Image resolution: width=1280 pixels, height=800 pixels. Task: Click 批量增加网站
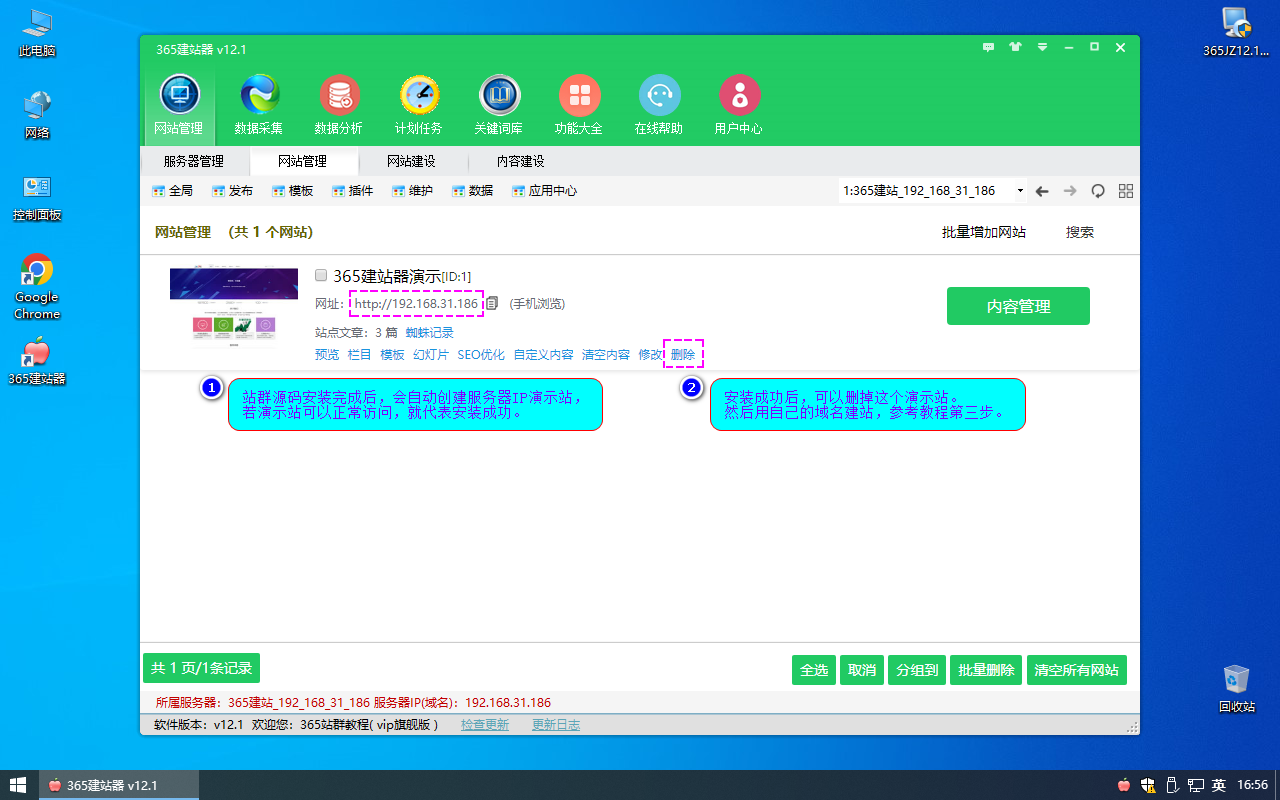984,232
